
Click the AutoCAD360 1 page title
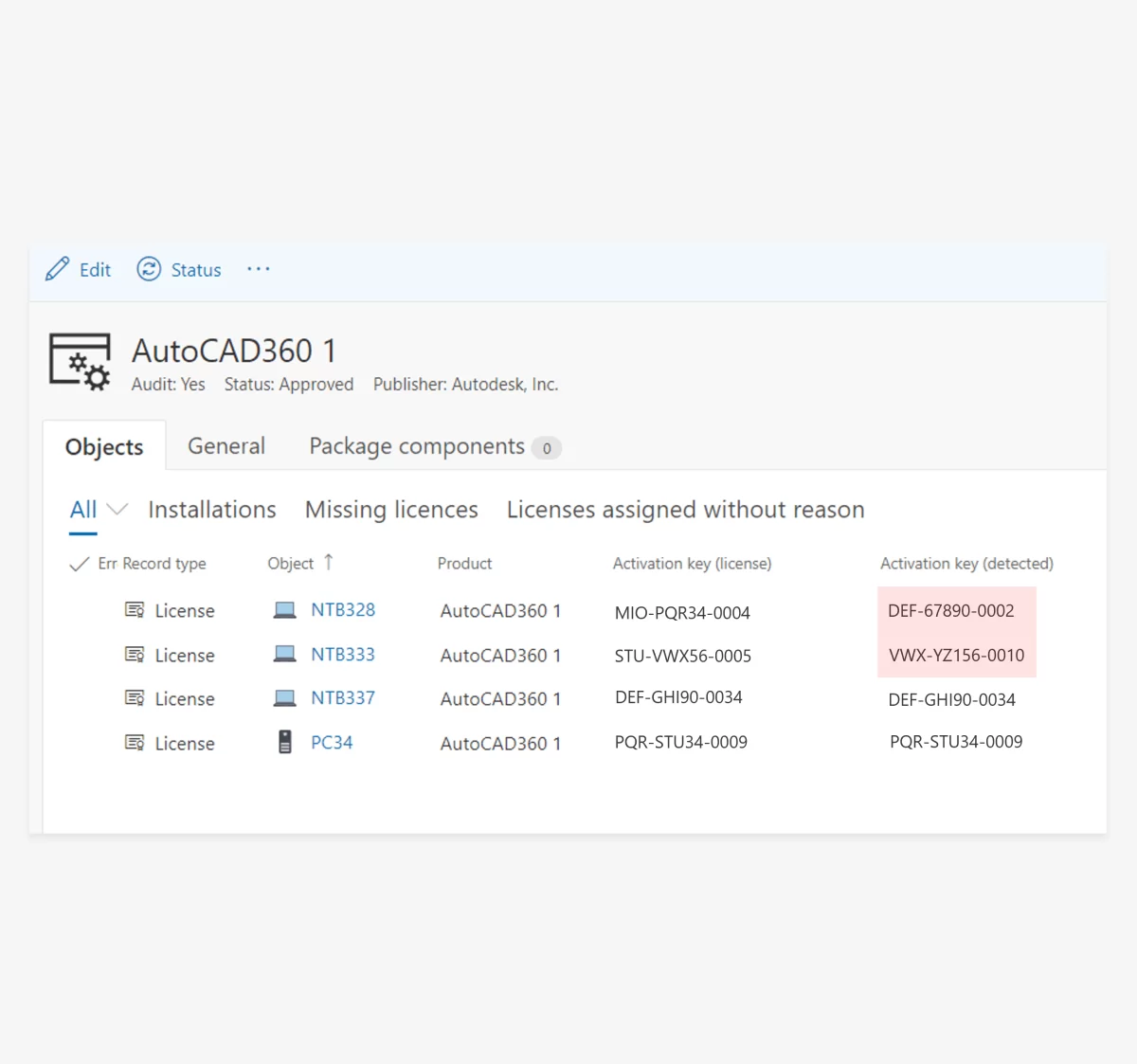tap(234, 352)
